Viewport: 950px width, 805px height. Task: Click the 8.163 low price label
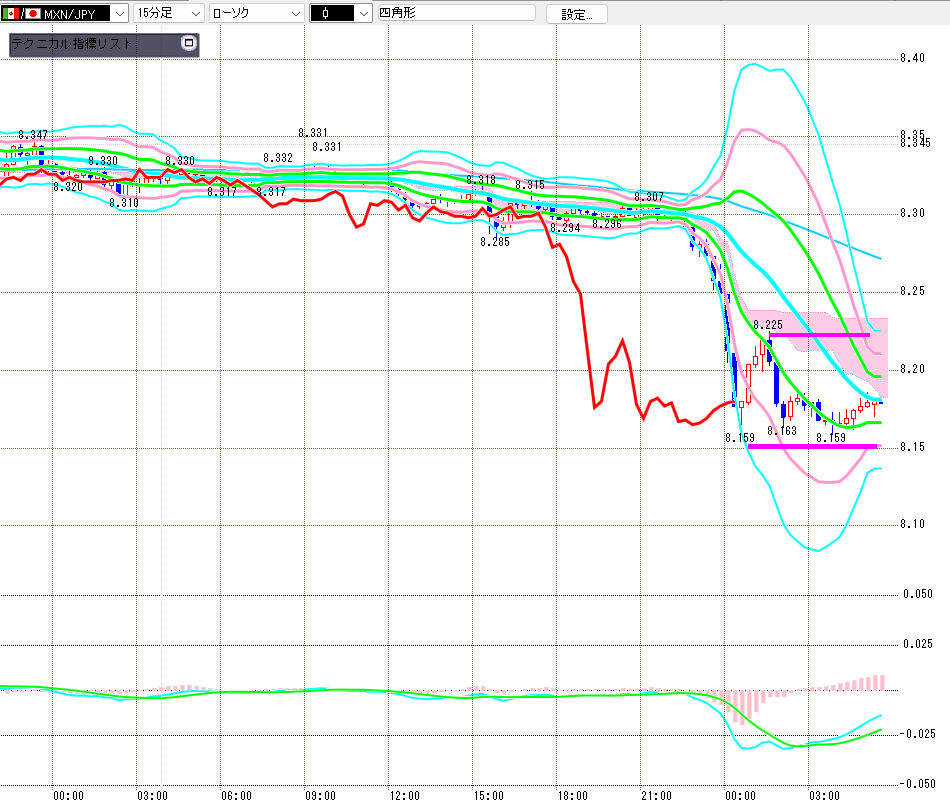[782, 431]
